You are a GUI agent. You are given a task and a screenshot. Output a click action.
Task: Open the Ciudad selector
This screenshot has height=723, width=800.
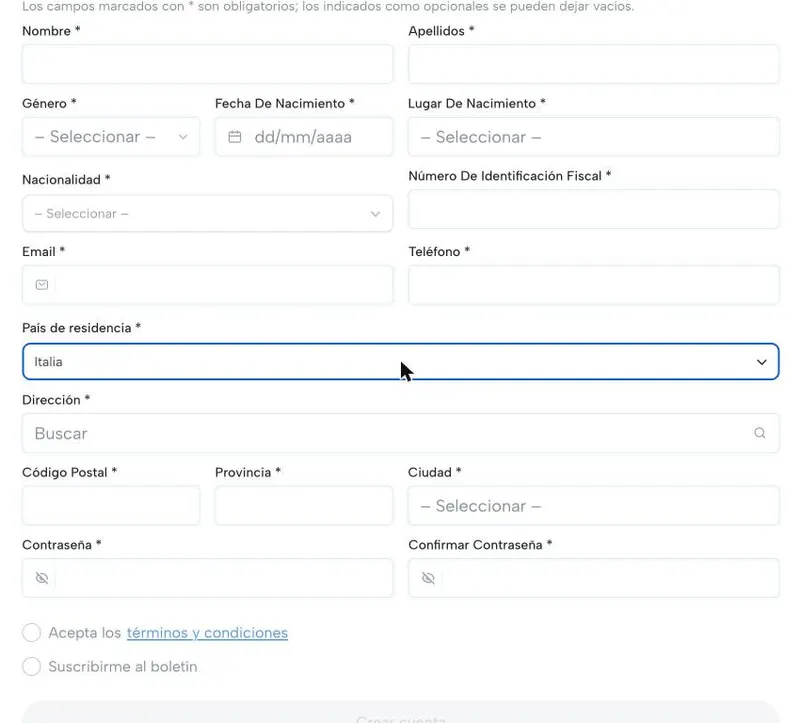tap(593, 506)
